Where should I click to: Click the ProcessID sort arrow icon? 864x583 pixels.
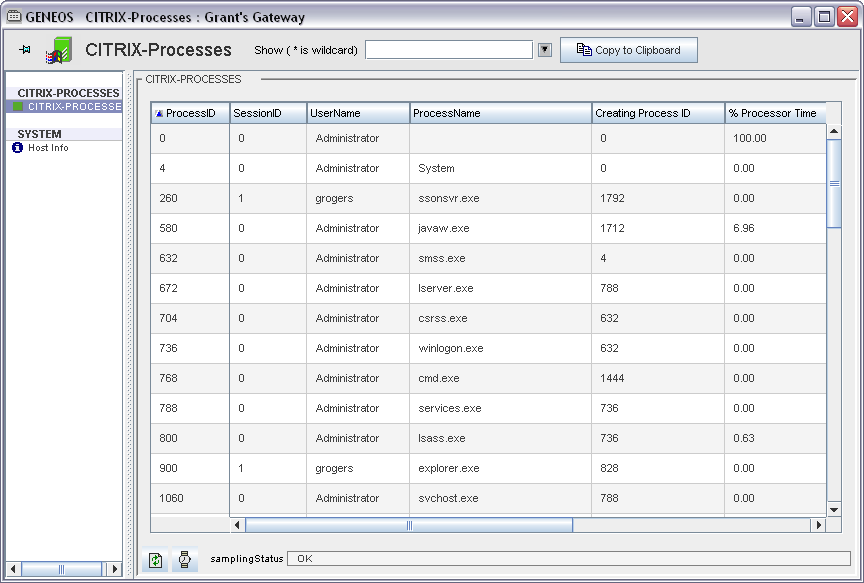point(159,114)
